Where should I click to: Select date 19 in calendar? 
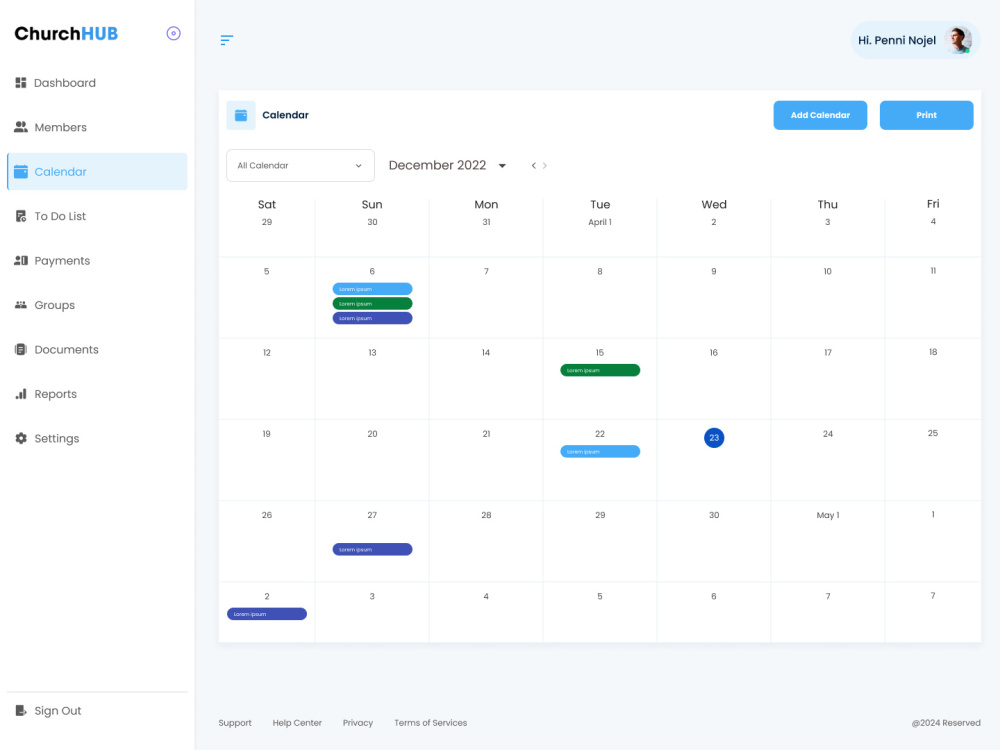[267, 434]
